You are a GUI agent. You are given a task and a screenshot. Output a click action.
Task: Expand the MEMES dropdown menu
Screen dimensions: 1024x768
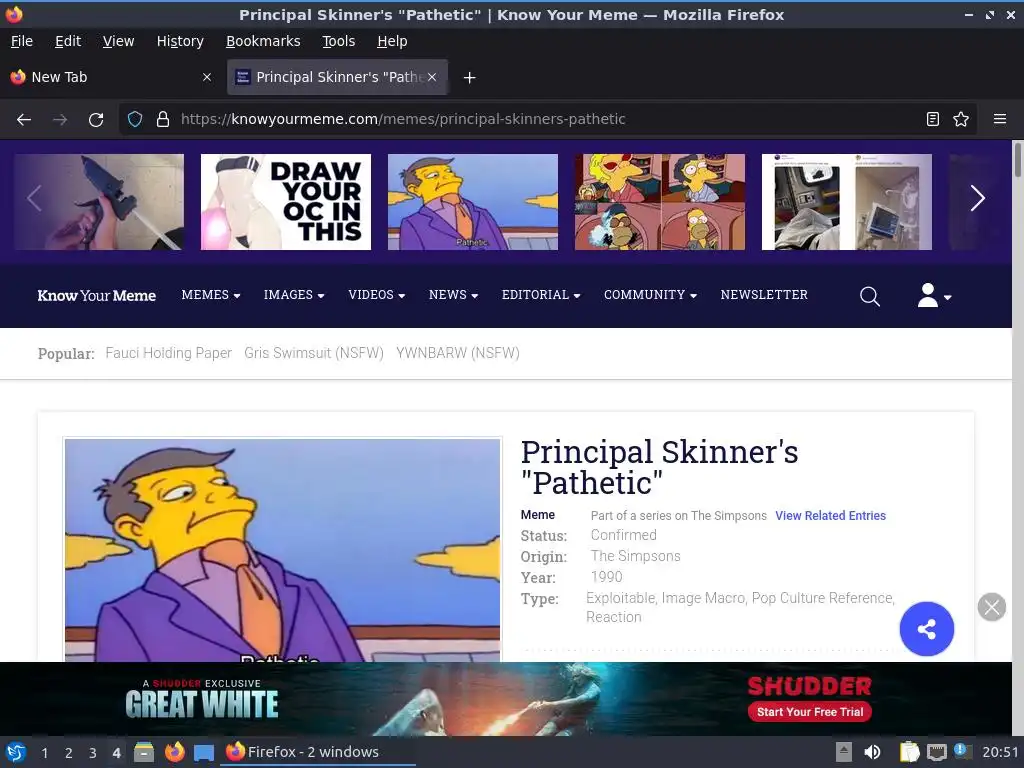tap(211, 295)
